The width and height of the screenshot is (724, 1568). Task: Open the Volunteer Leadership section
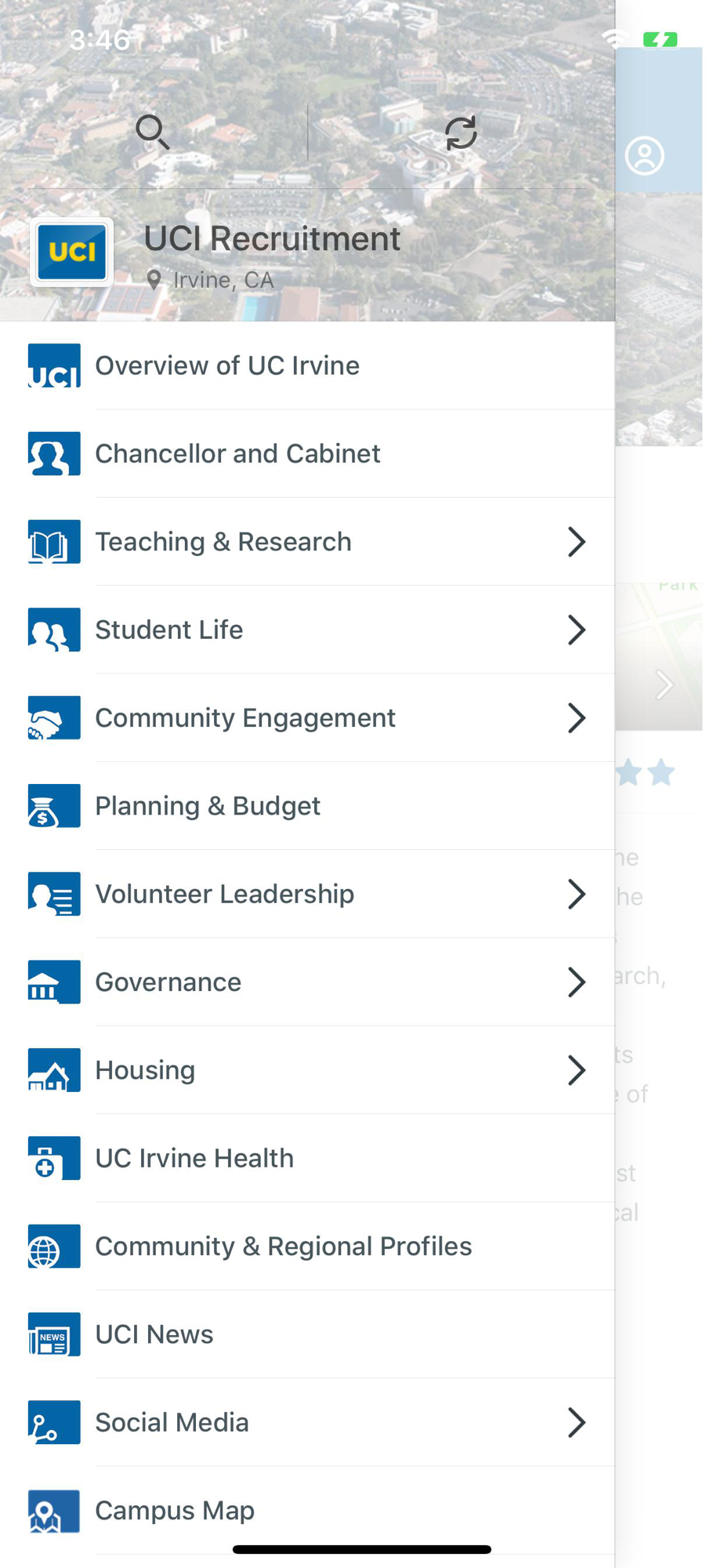pyautogui.click(x=307, y=894)
